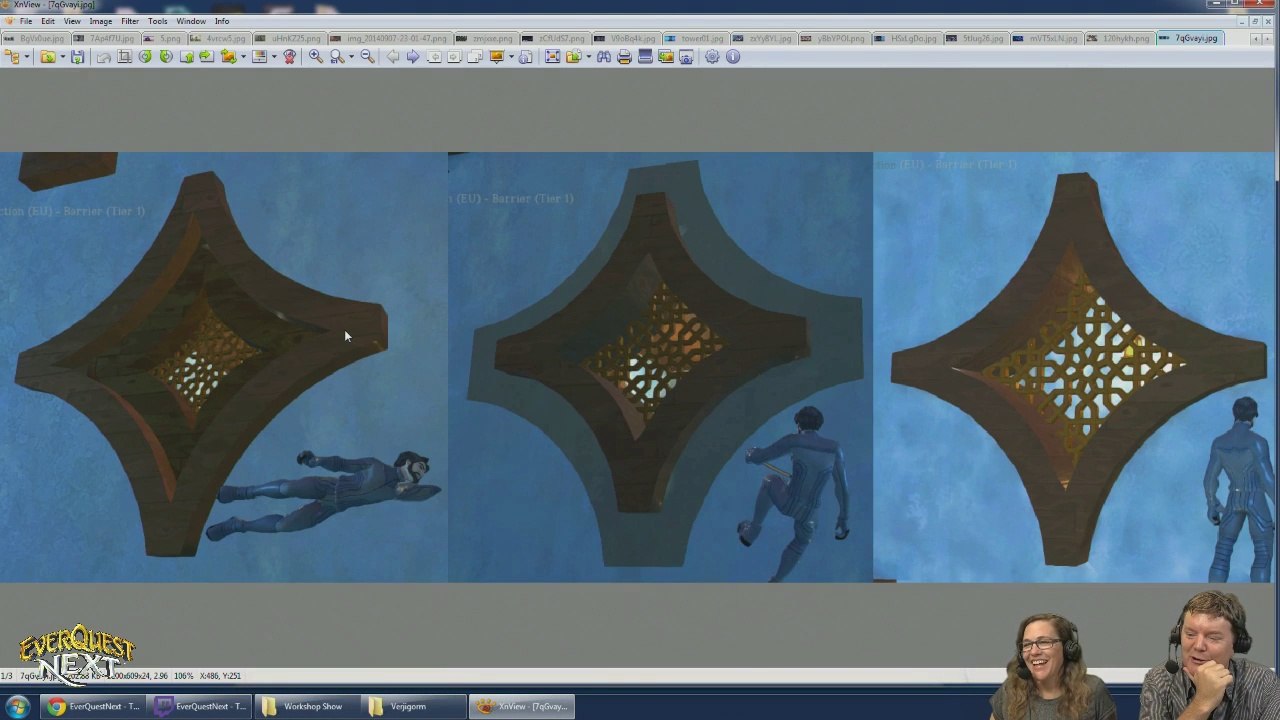Rotate image left with green icon
The image size is (1280, 720).
point(145,57)
